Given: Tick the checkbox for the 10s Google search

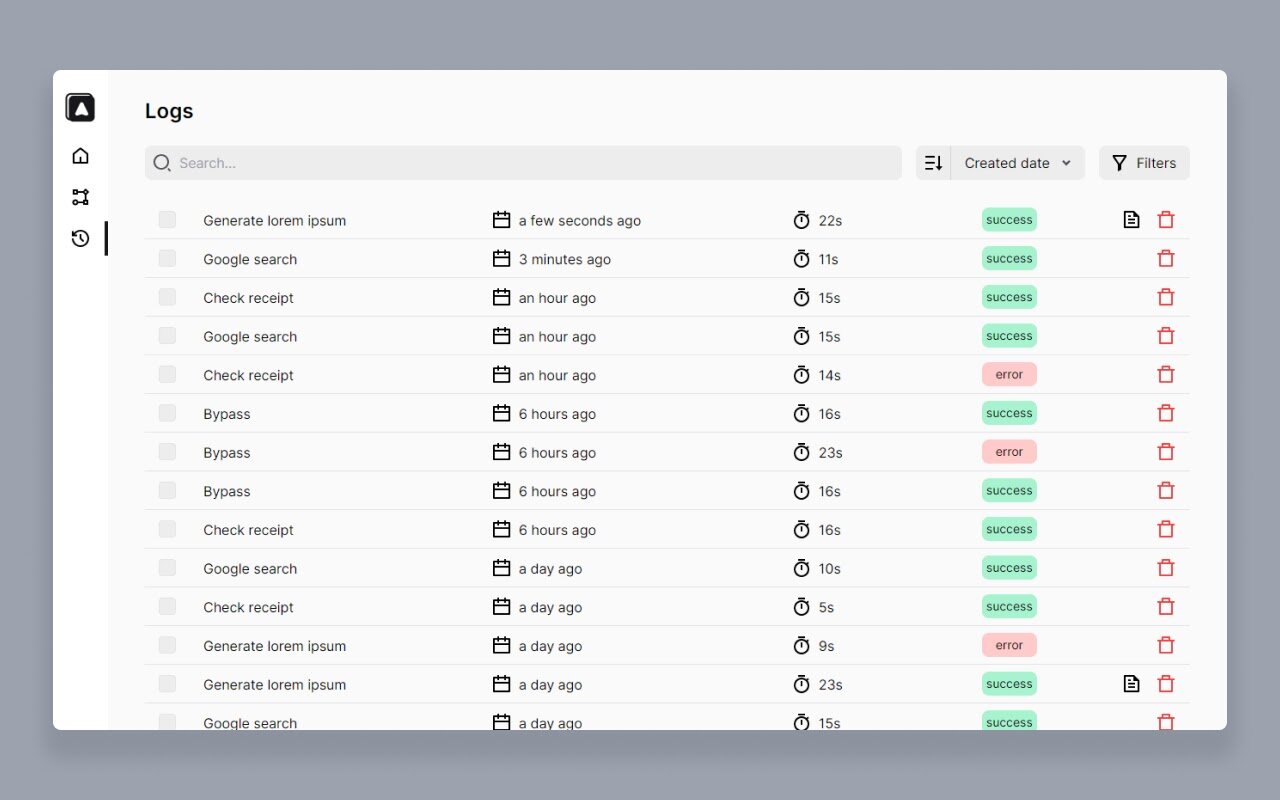Looking at the screenshot, I should 167,568.
